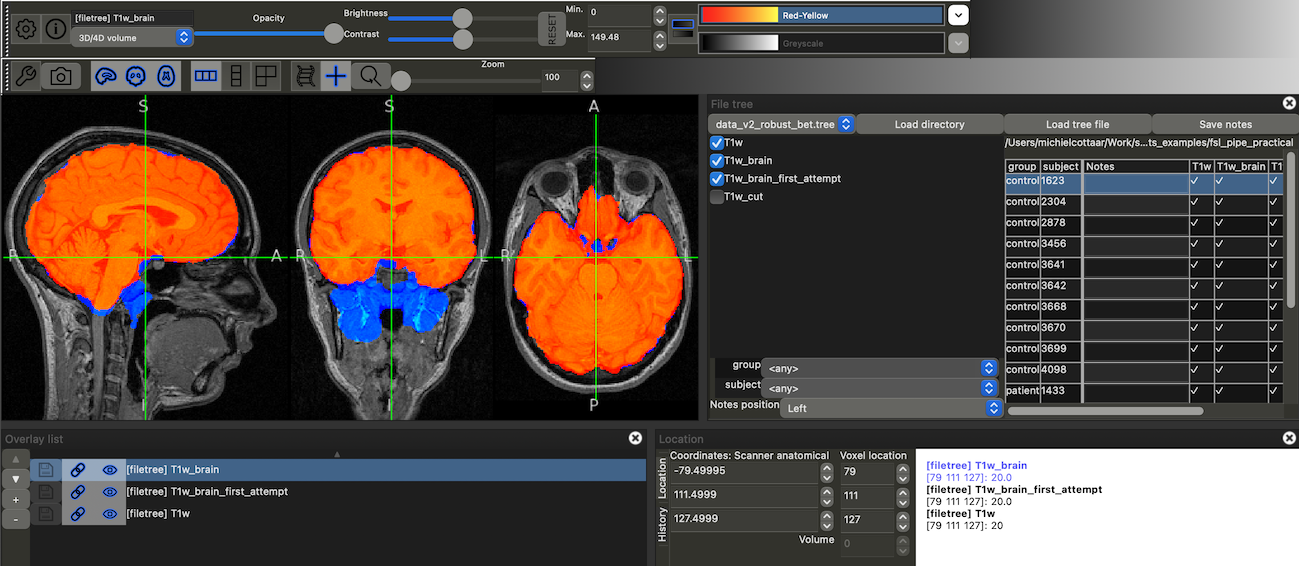Uncheck the T1w_brain_first_attempt file checkbox
Screen dimensions: 1299x566
click(x=716, y=179)
